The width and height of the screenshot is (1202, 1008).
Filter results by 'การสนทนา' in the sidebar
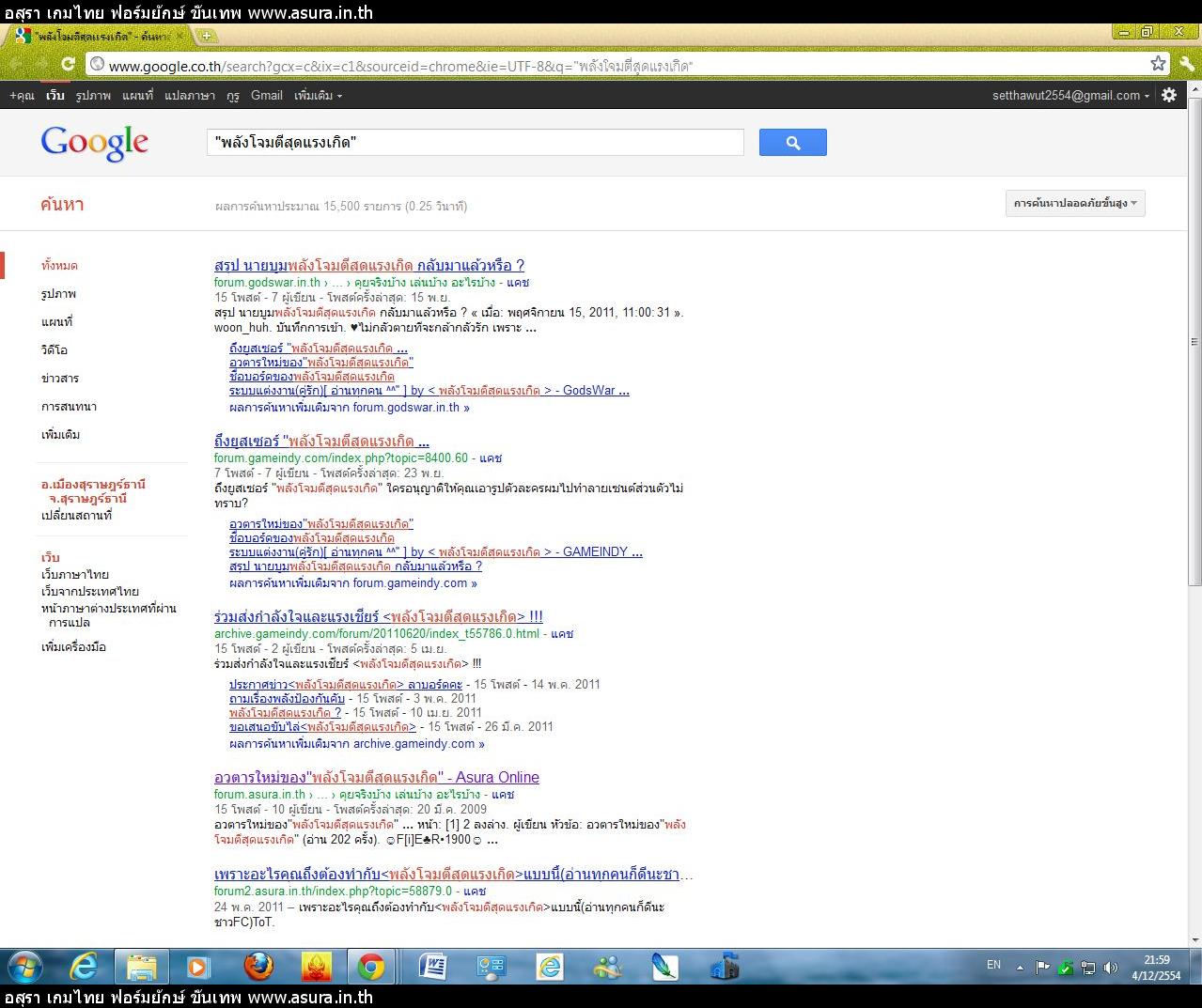(x=69, y=407)
